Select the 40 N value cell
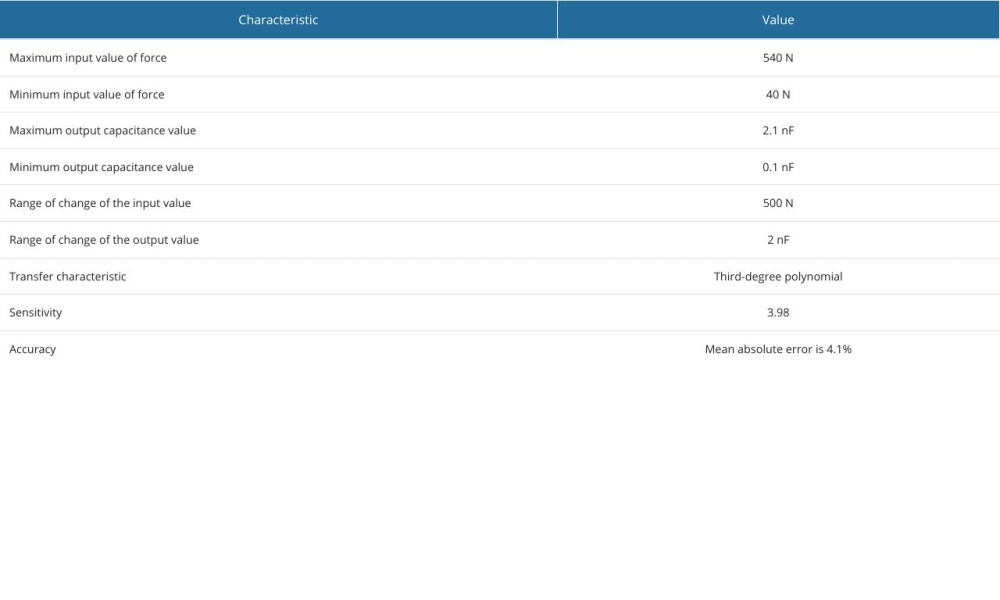This screenshot has height=600, width=1000. coord(778,94)
